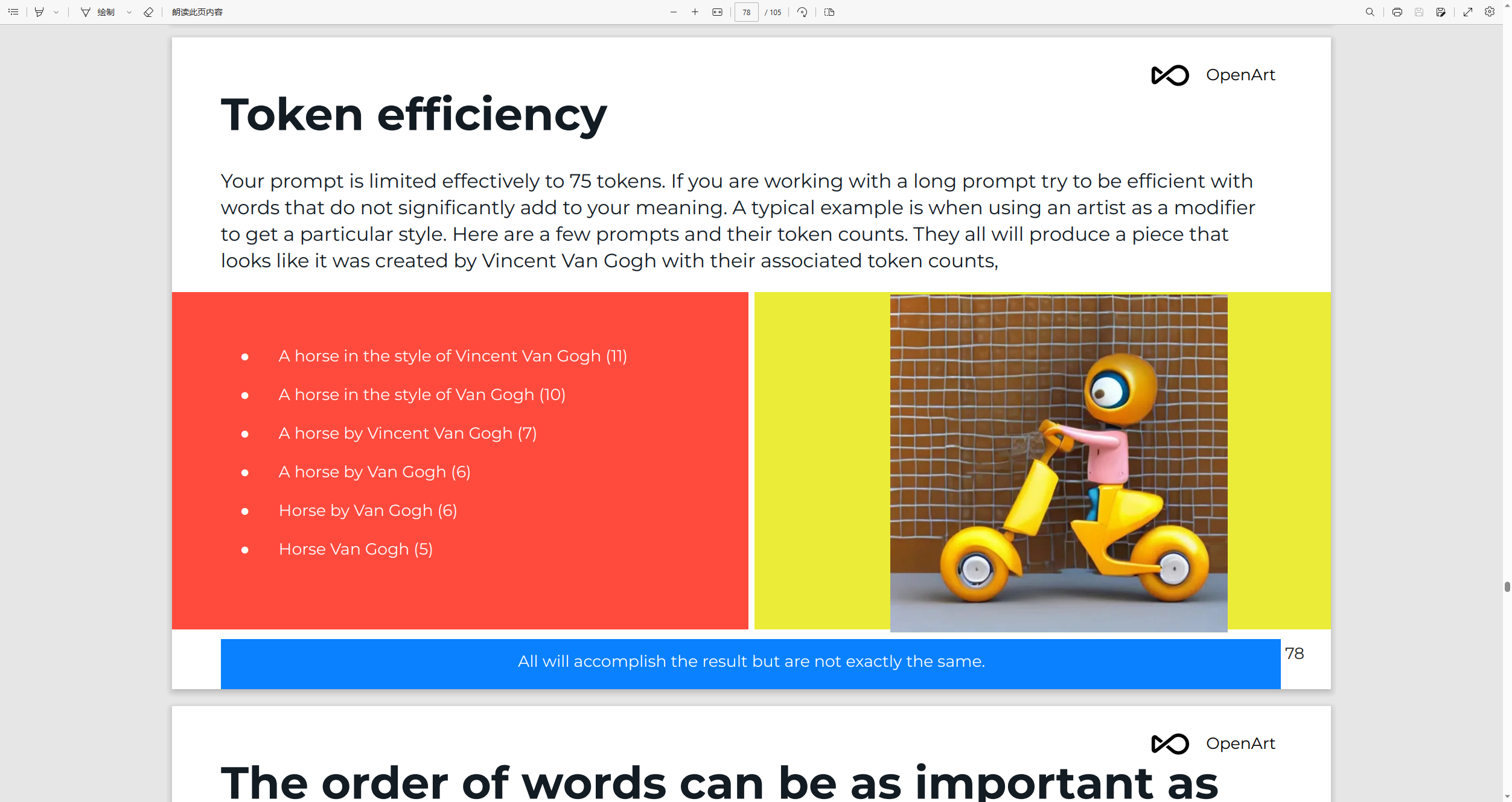Toggle fit to width view
The height and width of the screenshot is (802, 1512).
pos(717,12)
